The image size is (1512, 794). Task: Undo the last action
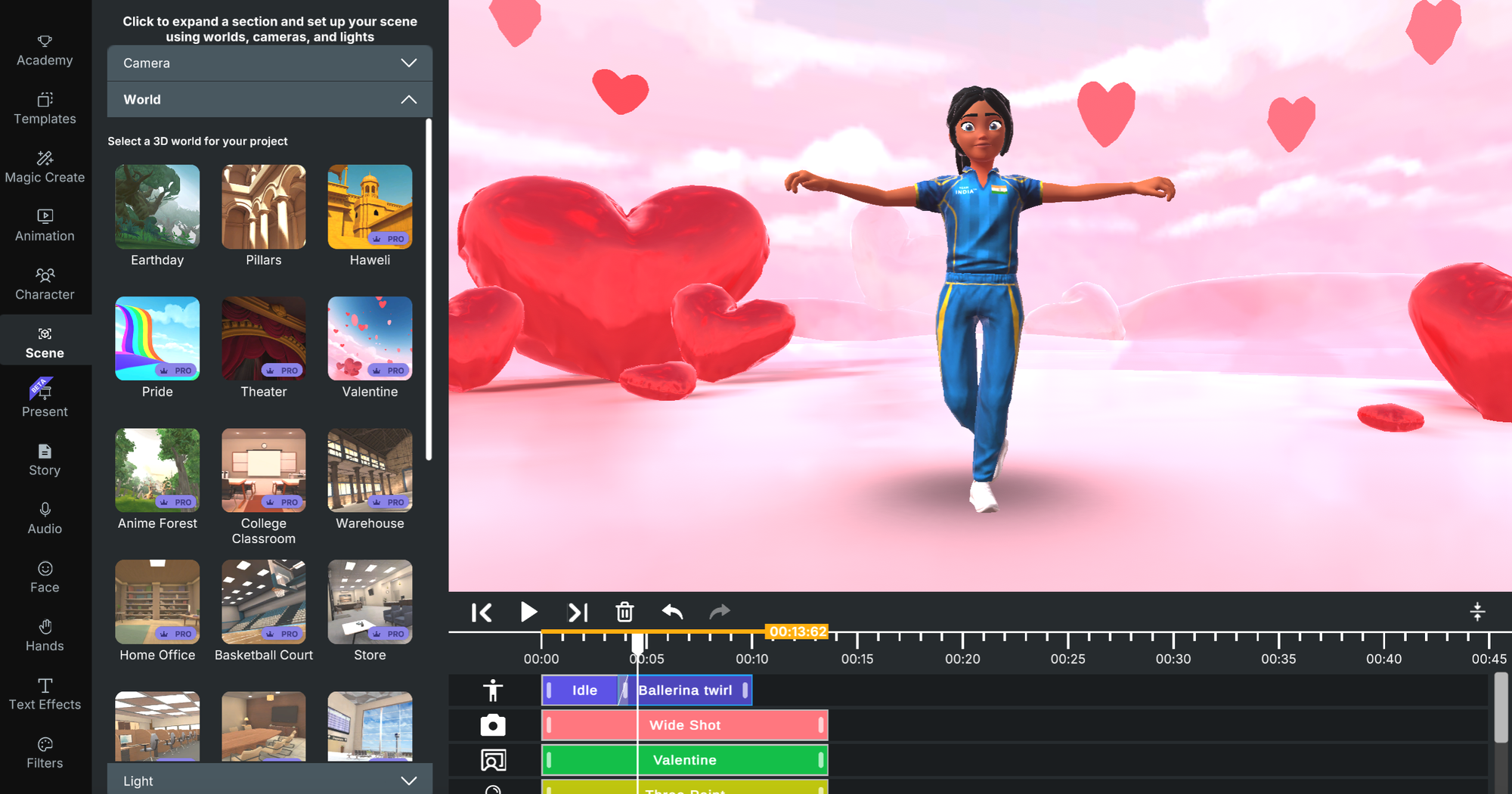point(671,613)
